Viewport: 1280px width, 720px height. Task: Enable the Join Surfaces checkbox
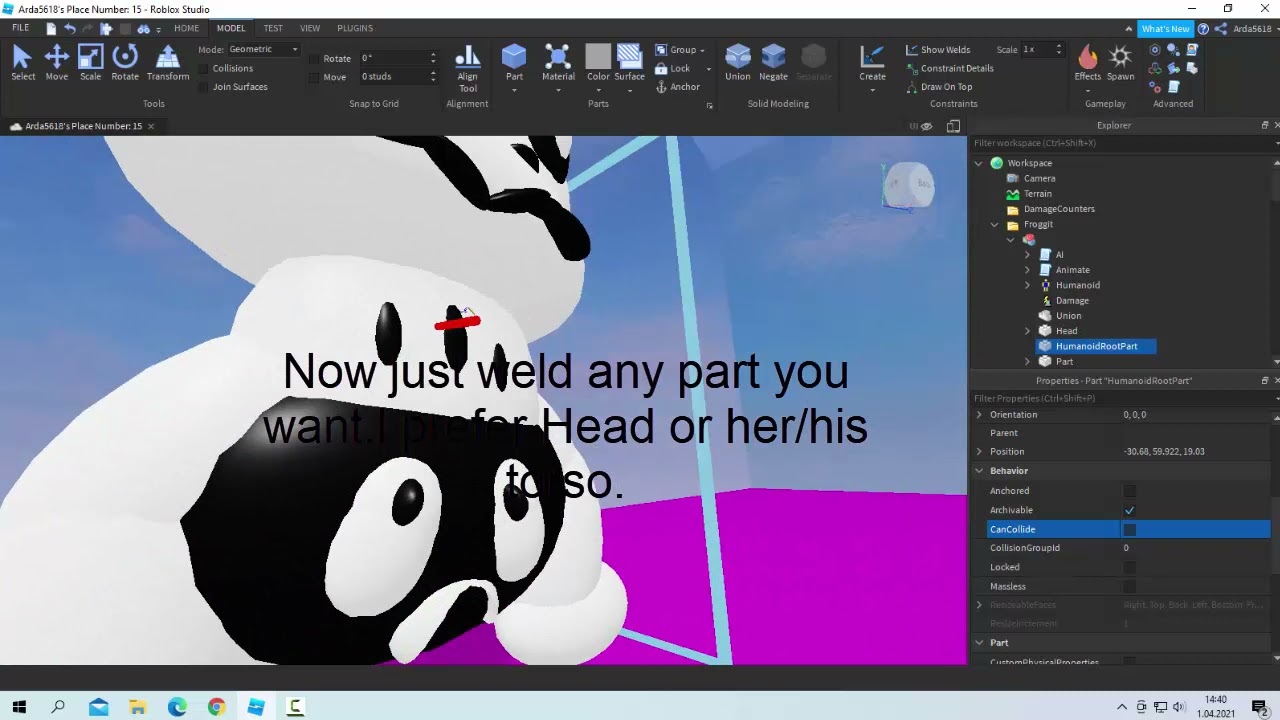click(204, 87)
